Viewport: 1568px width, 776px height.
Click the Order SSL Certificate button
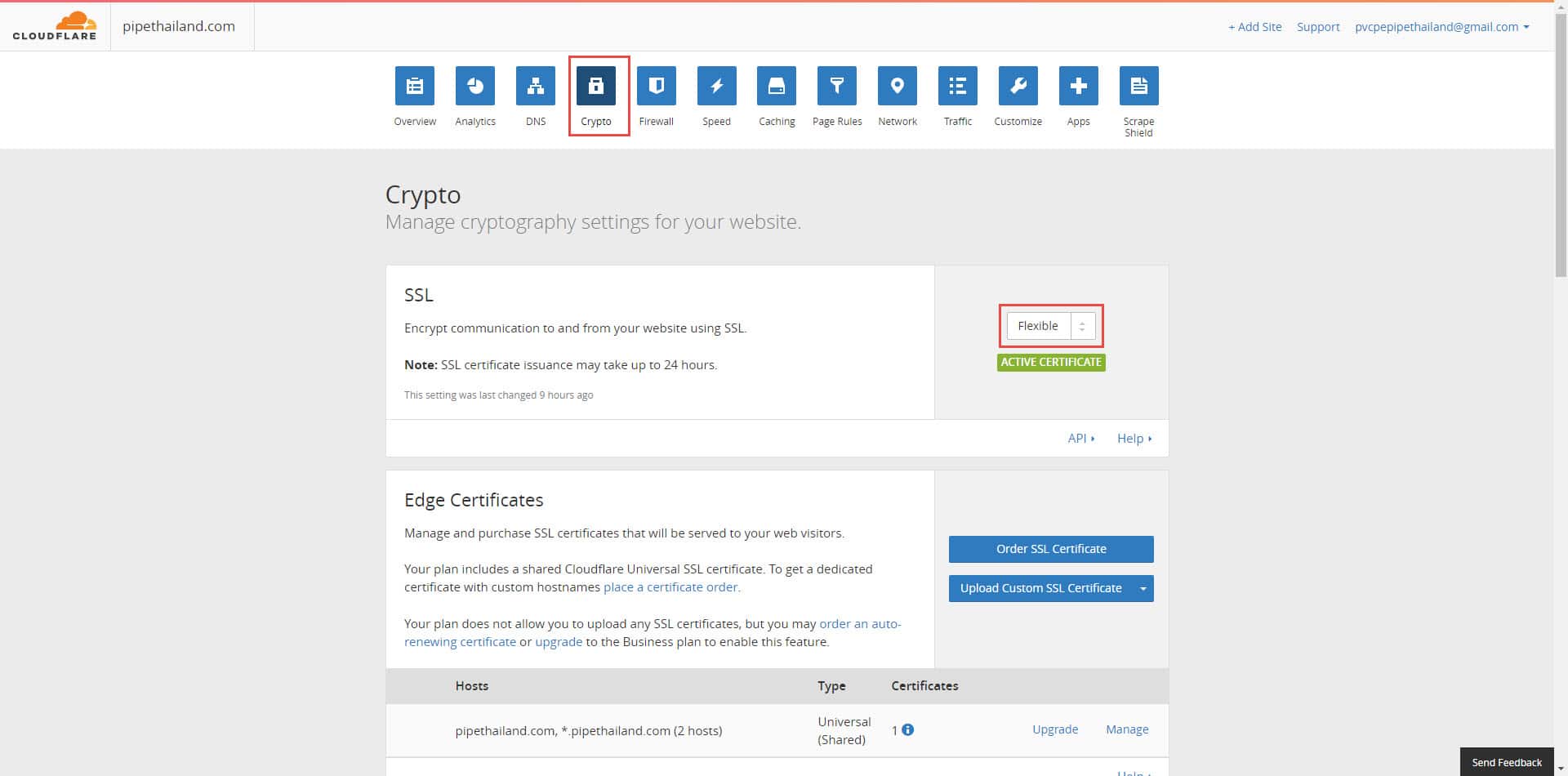[1051, 549]
